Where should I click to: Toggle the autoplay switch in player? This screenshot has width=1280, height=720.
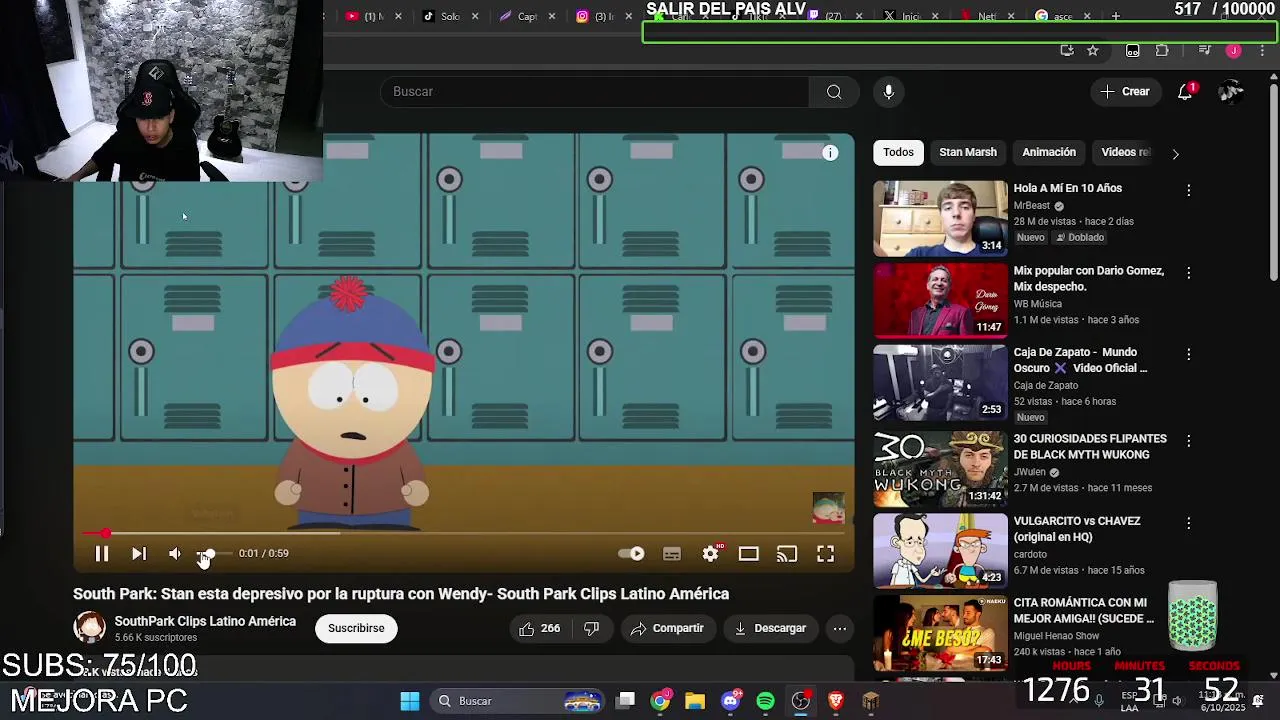tap(631, 553)
